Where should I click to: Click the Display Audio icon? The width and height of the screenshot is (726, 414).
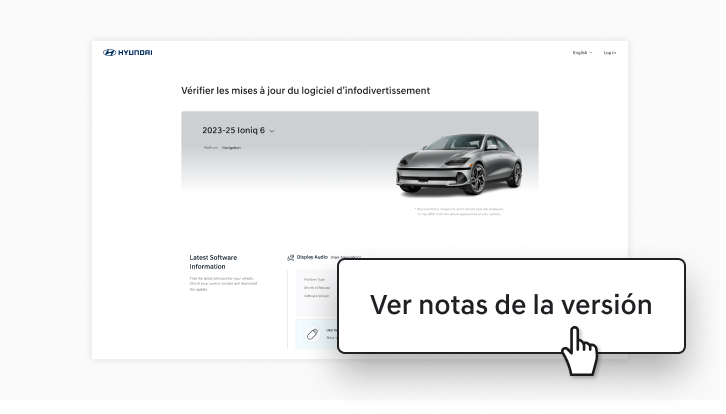(x=290, y=257)
